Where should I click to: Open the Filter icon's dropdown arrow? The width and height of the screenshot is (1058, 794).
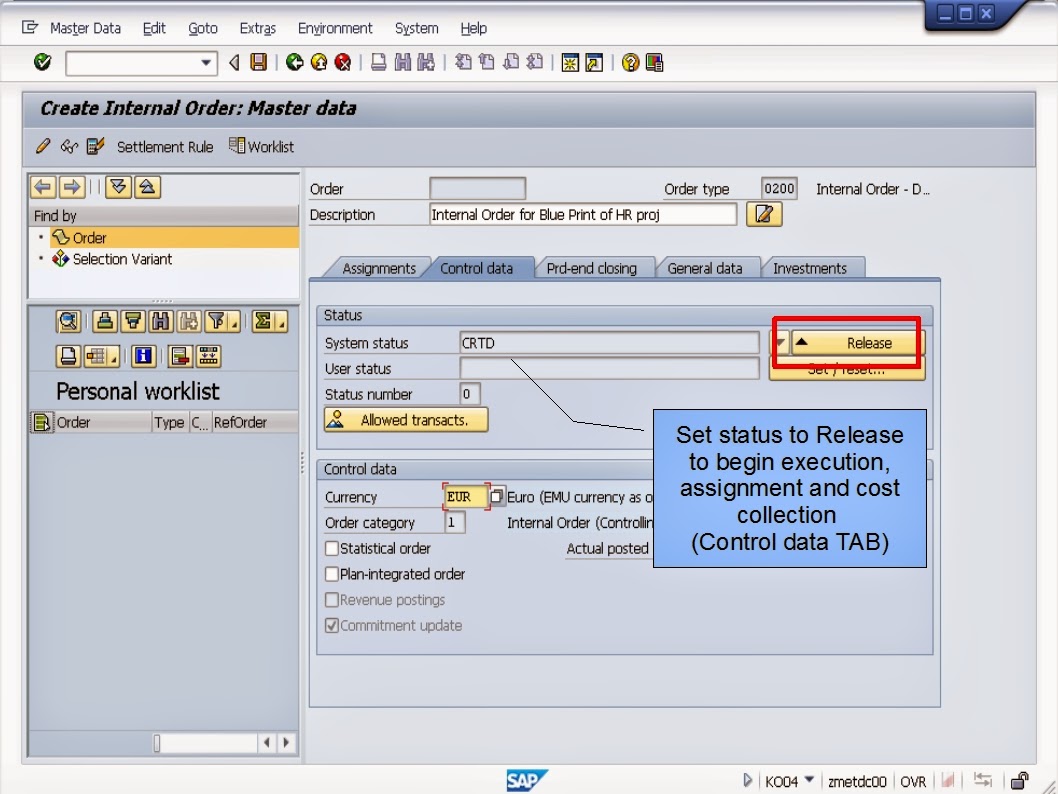pyautogui.click(x=234, y=323)
